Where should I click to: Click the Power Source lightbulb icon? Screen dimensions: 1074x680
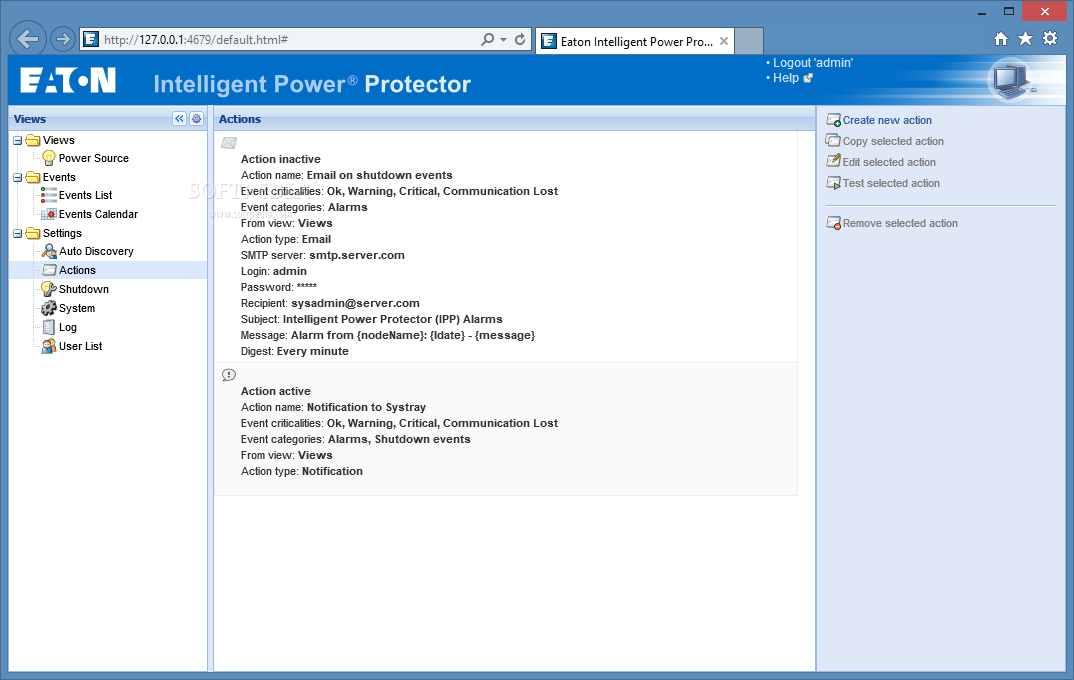[49, 158]
